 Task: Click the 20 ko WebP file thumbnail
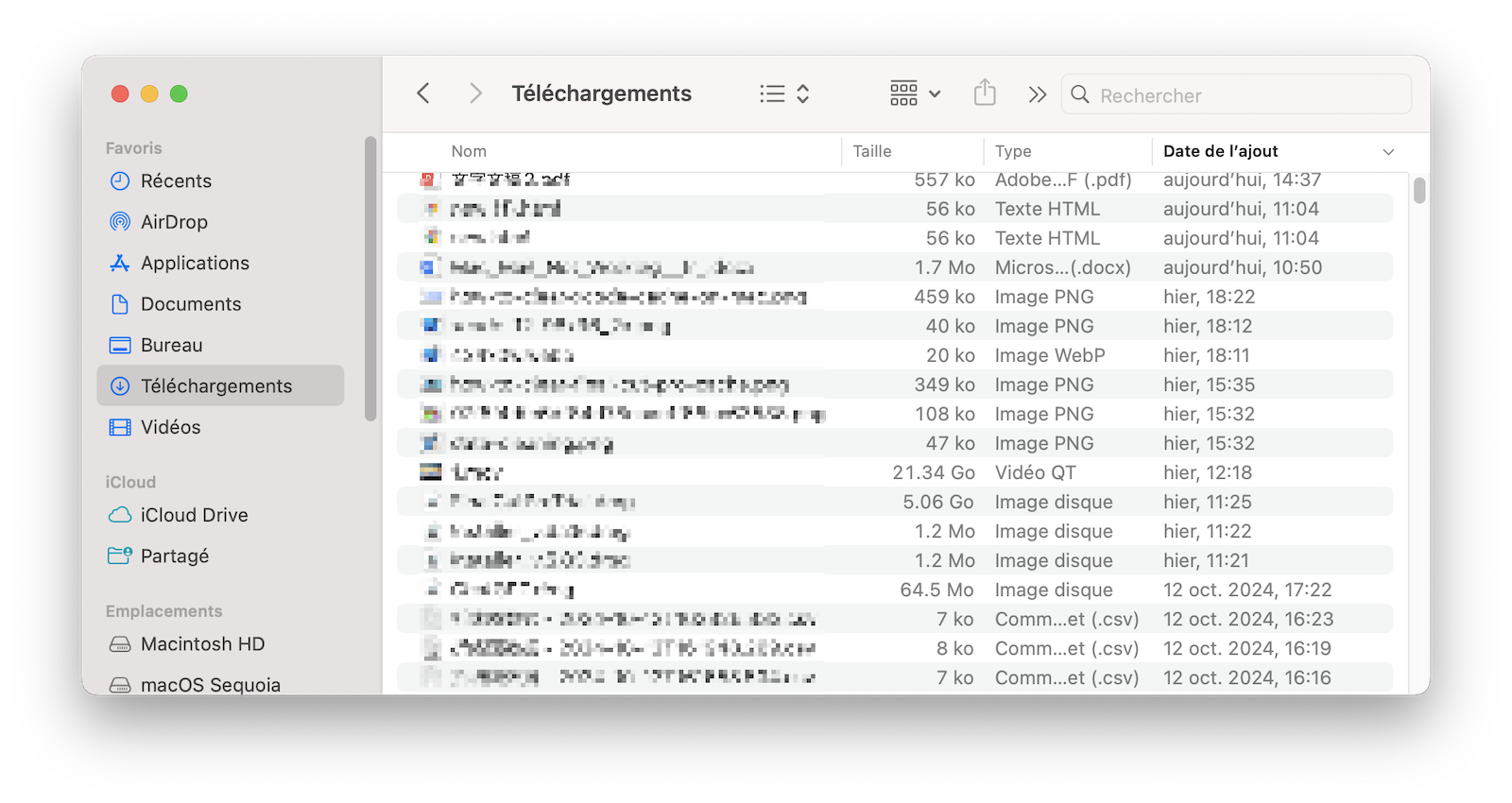coord(431,355)
